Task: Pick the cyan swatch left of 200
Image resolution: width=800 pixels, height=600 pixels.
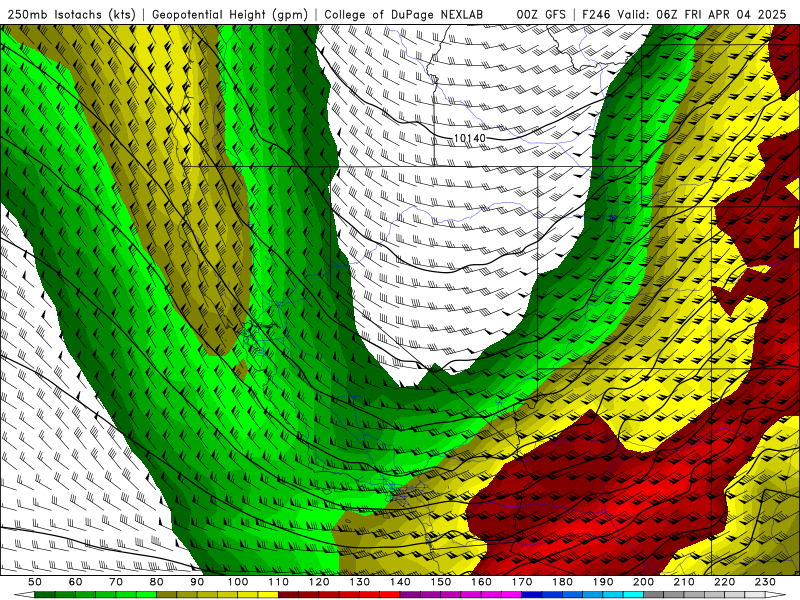Action: tap(633, 595)
